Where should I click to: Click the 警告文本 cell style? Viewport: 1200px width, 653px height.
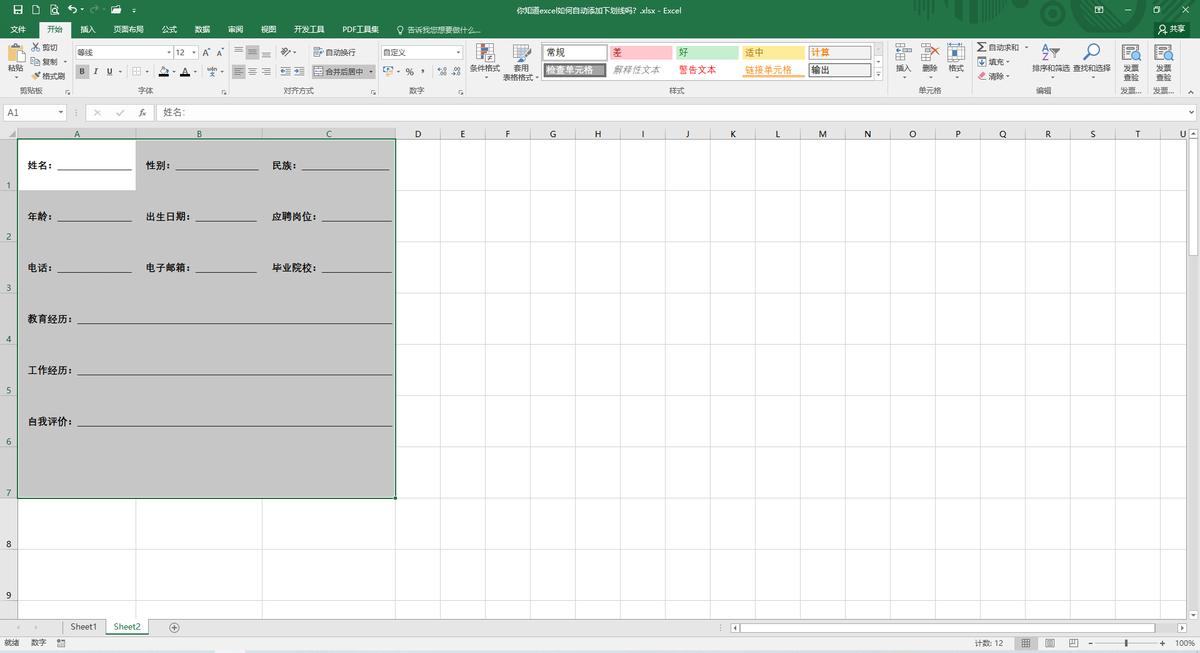click(x=700, y=70)
